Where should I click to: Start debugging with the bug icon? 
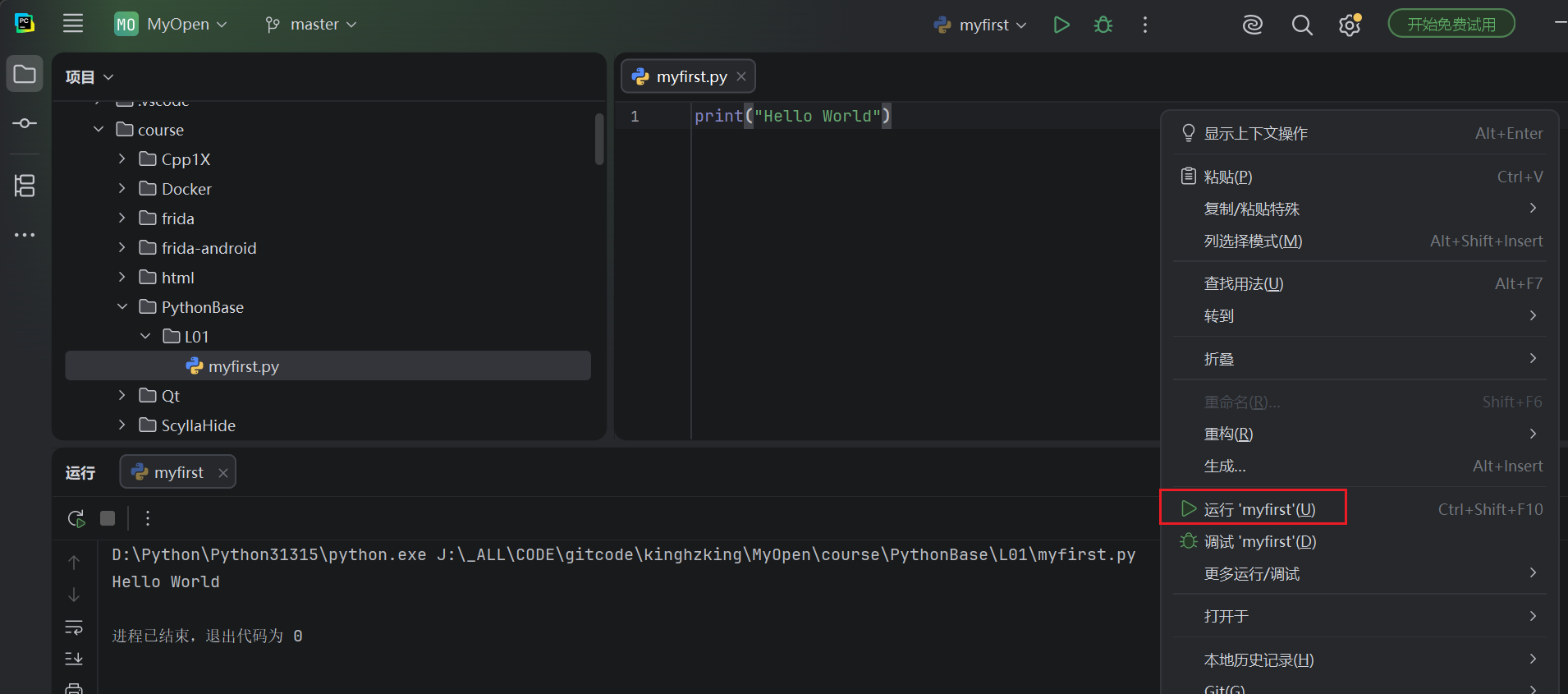coord(1103,25)
